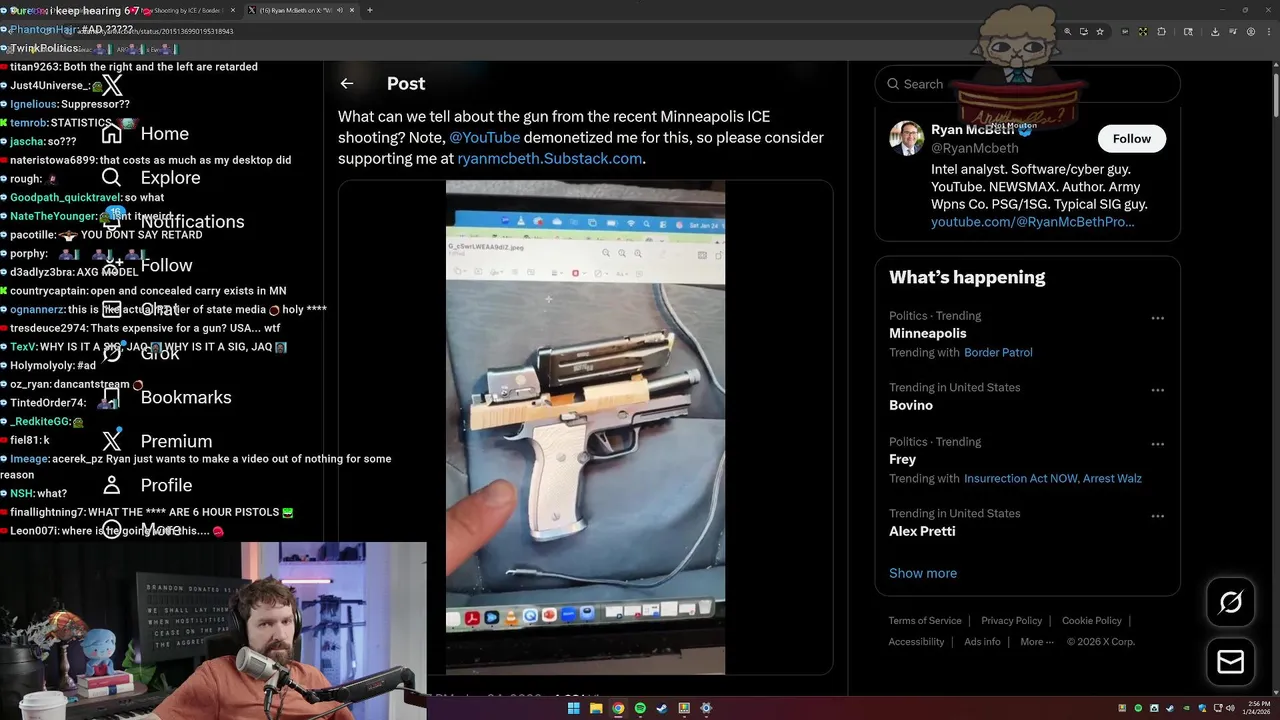Click the browser zoom magnifier icon
Screen dimensions: 1280x720
point(1068,32)
